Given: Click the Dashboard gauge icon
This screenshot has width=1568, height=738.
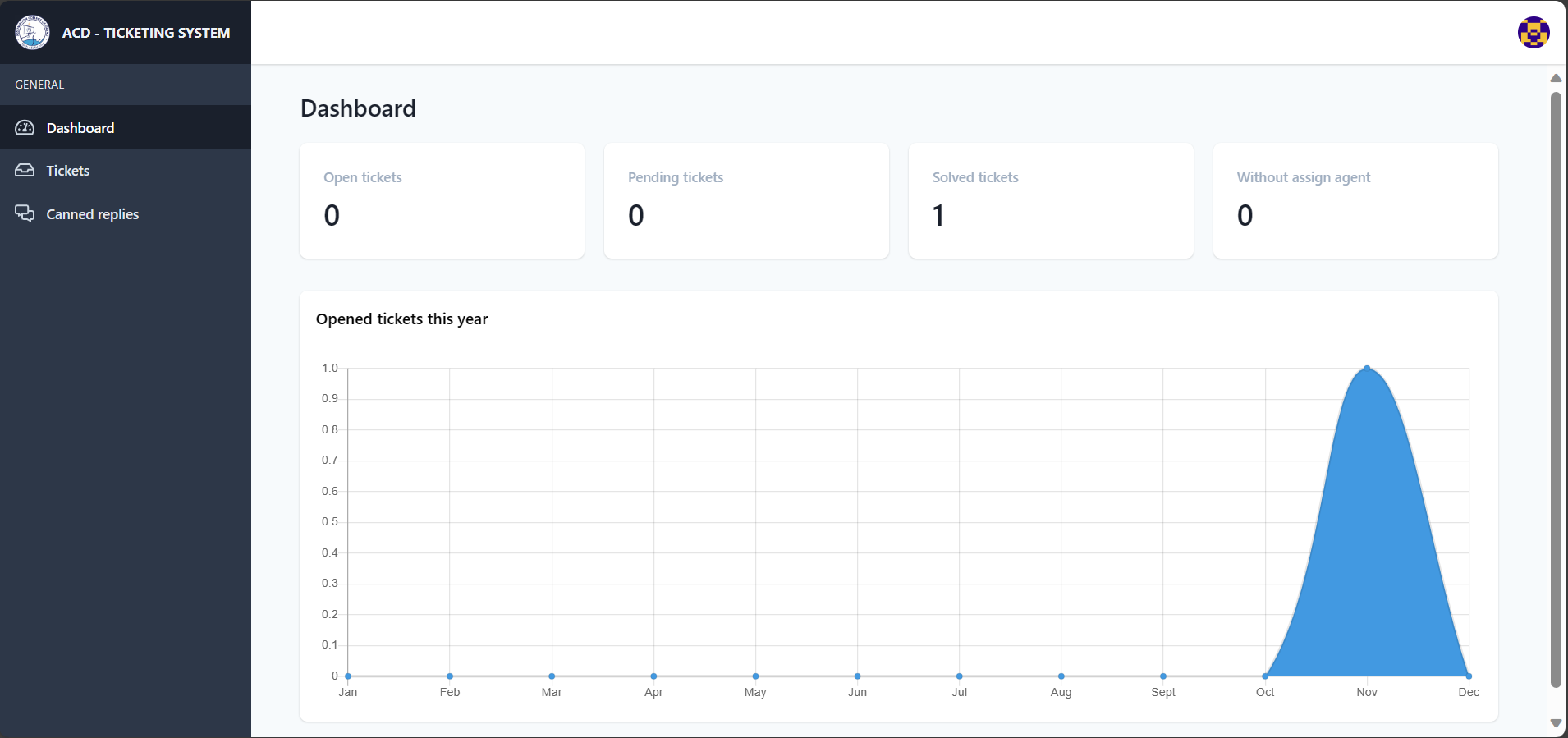Looking at the screenshot, I should pos(25,128).
